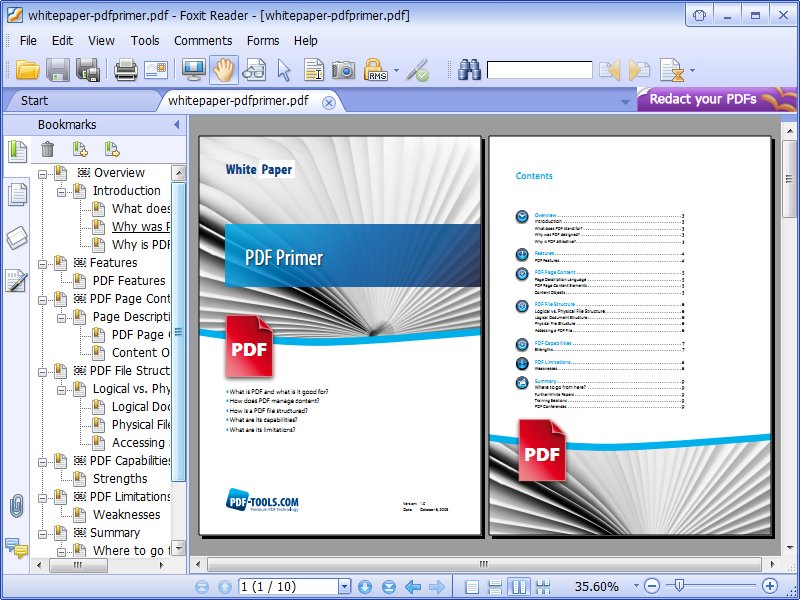Click the Open file folder icon

point(28,70)
